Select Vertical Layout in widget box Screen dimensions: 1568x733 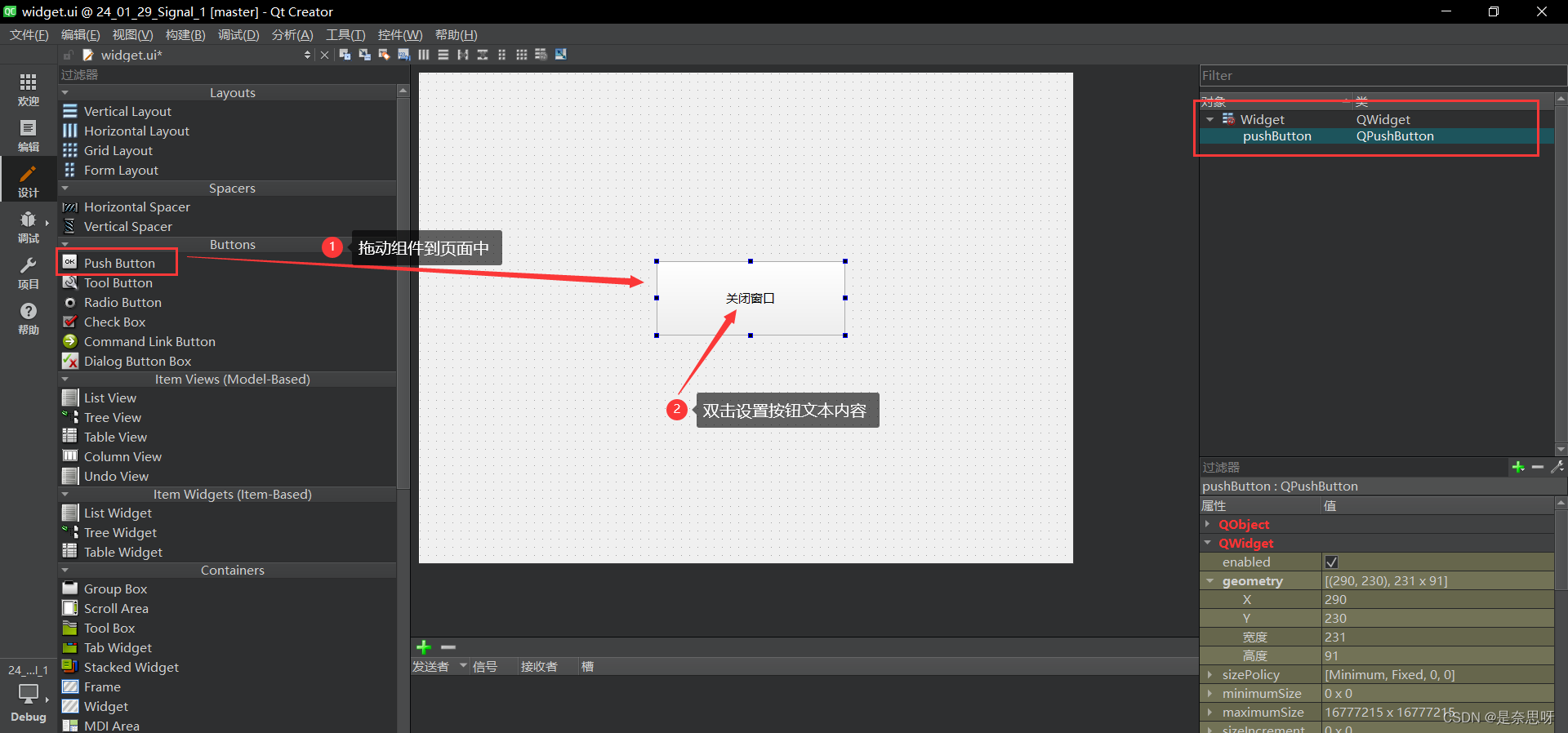(127, 111)
